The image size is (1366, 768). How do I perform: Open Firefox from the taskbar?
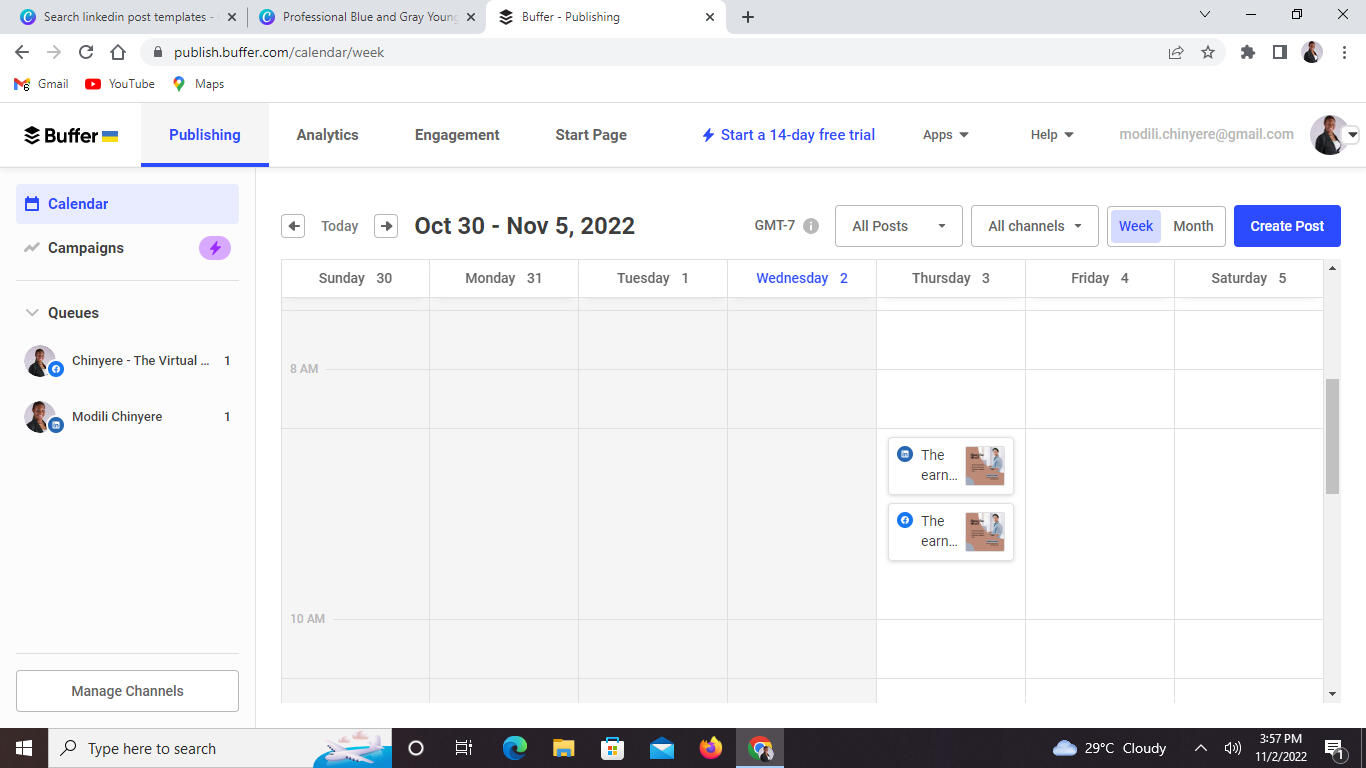point(710,748)
